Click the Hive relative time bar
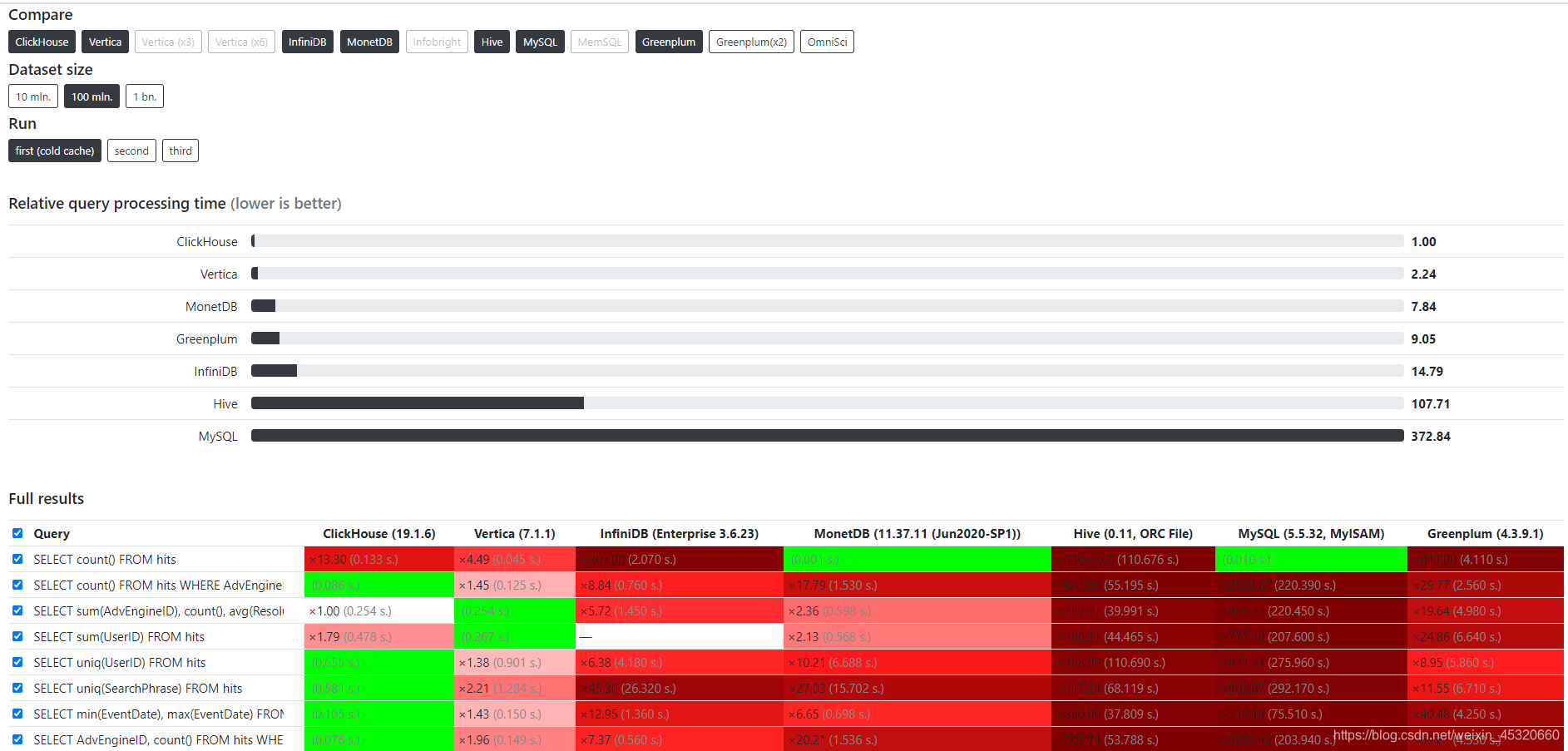Viewport: 1568px width, 751px height. [827, 403]
